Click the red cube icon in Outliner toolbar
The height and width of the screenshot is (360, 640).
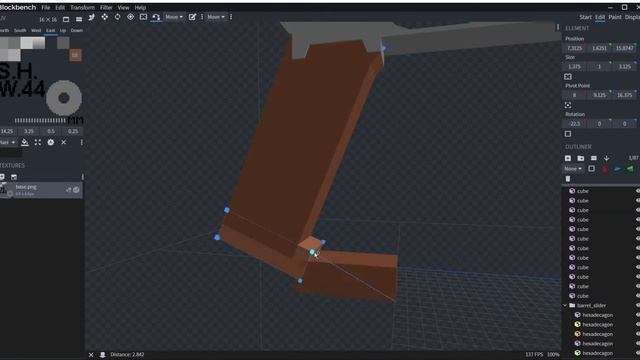pyautogui.click(x=604, y=169)
